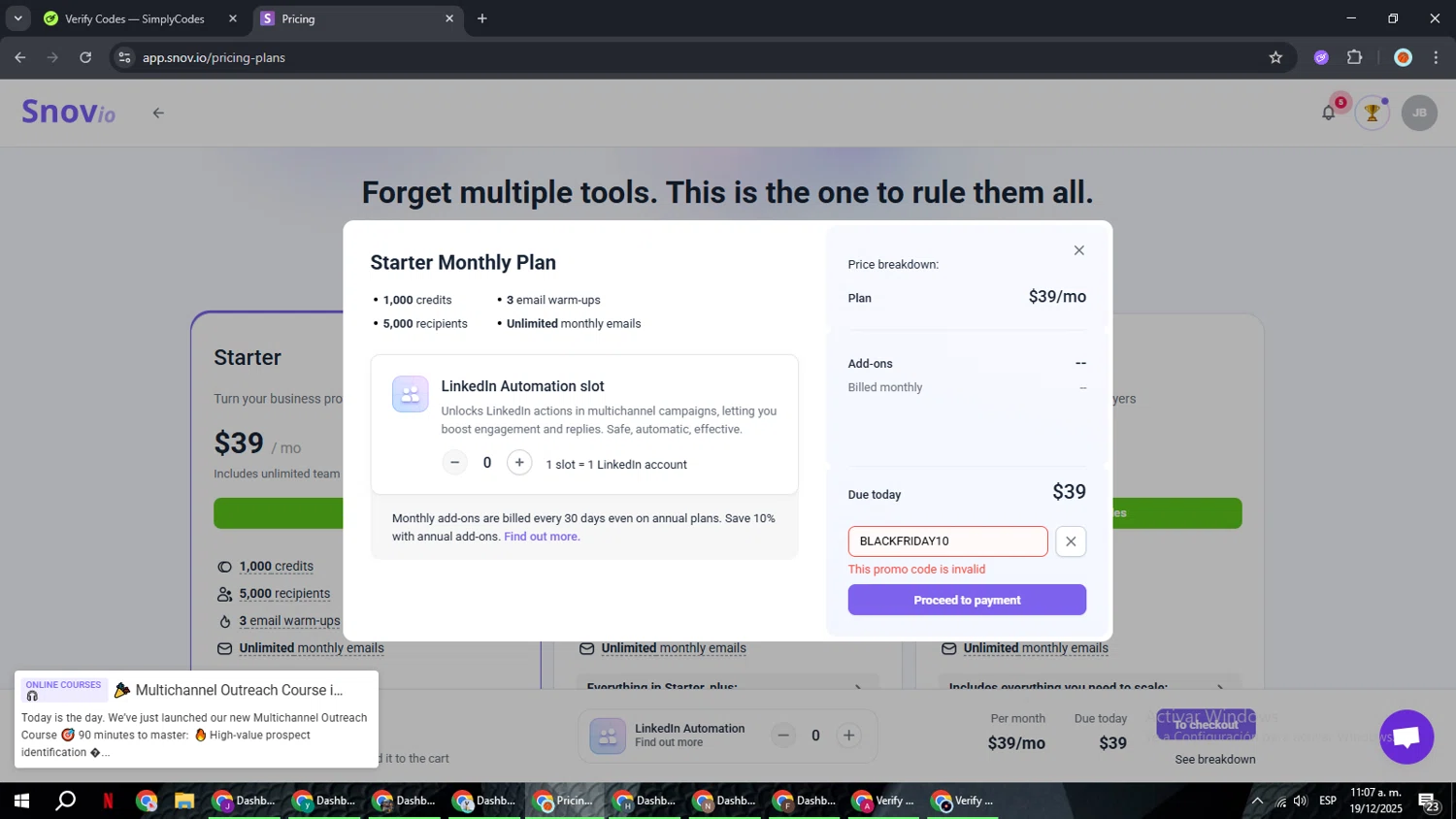Navigate back in browser
The image size is (1456, 819).
20,57
